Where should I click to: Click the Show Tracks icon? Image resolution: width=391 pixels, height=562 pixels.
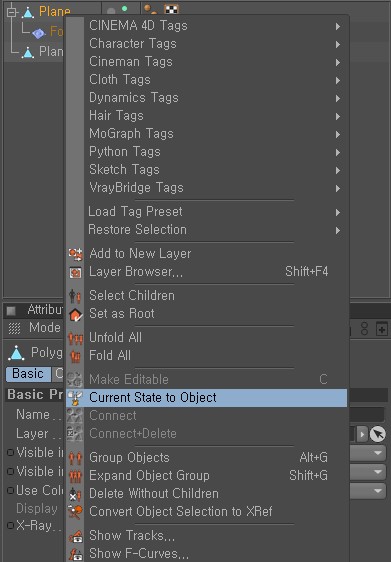click(x=75, y=536)
